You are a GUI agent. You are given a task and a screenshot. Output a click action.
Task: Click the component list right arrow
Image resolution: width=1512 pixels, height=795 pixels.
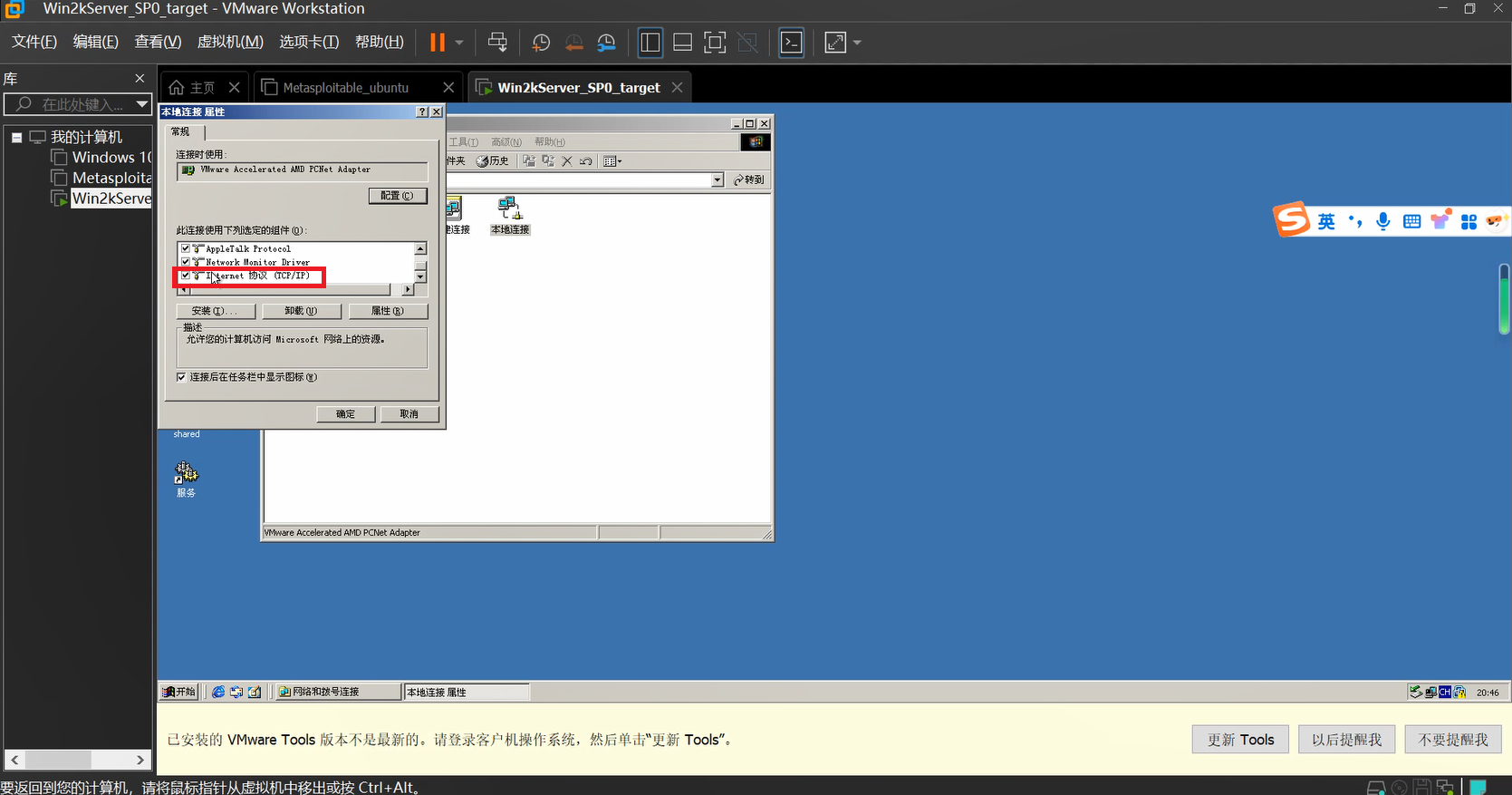pos(408,289)
